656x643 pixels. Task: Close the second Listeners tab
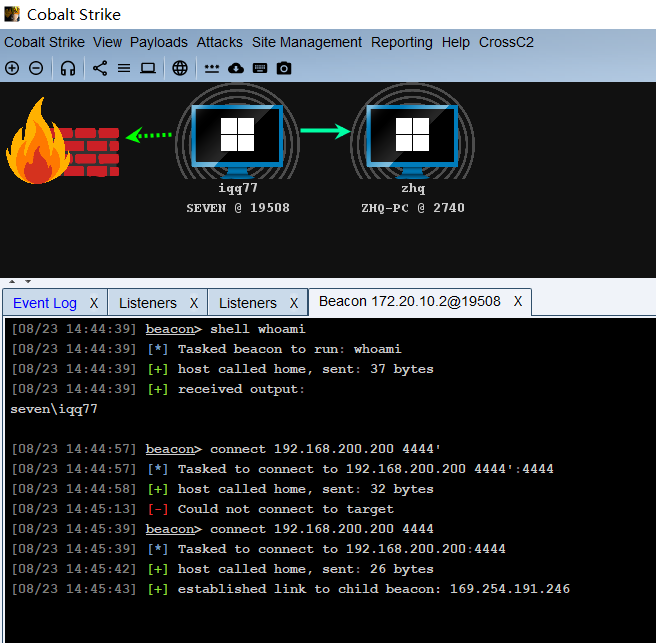294,303
